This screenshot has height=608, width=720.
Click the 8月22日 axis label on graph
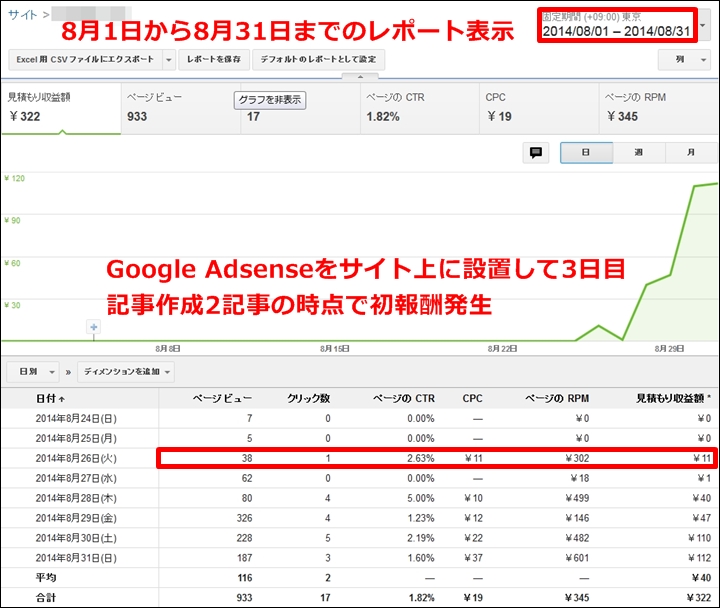[x=502, y=349]
